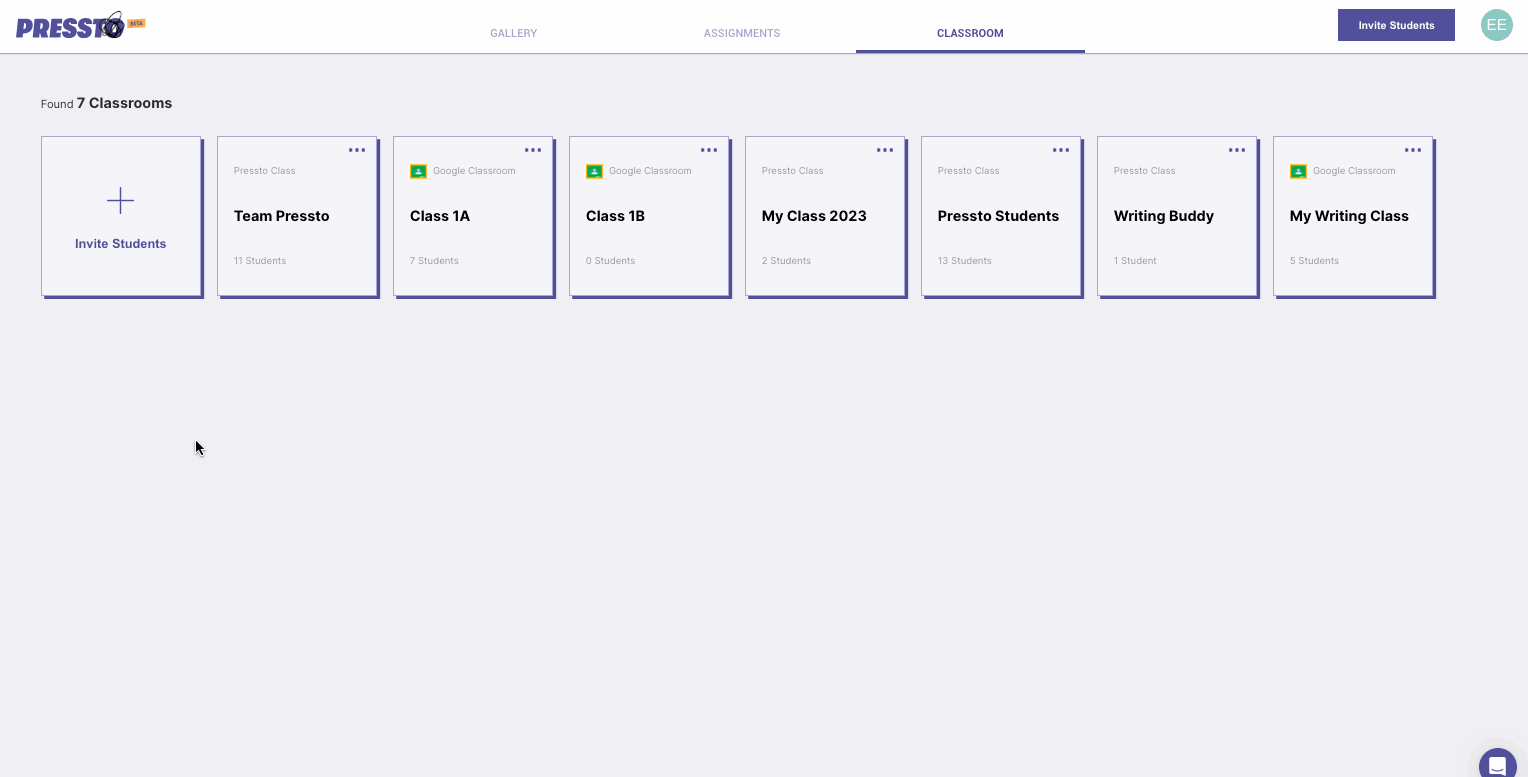
Task: Open the three-dot menu on My Class 2023
Action: (x=885, y=150)
